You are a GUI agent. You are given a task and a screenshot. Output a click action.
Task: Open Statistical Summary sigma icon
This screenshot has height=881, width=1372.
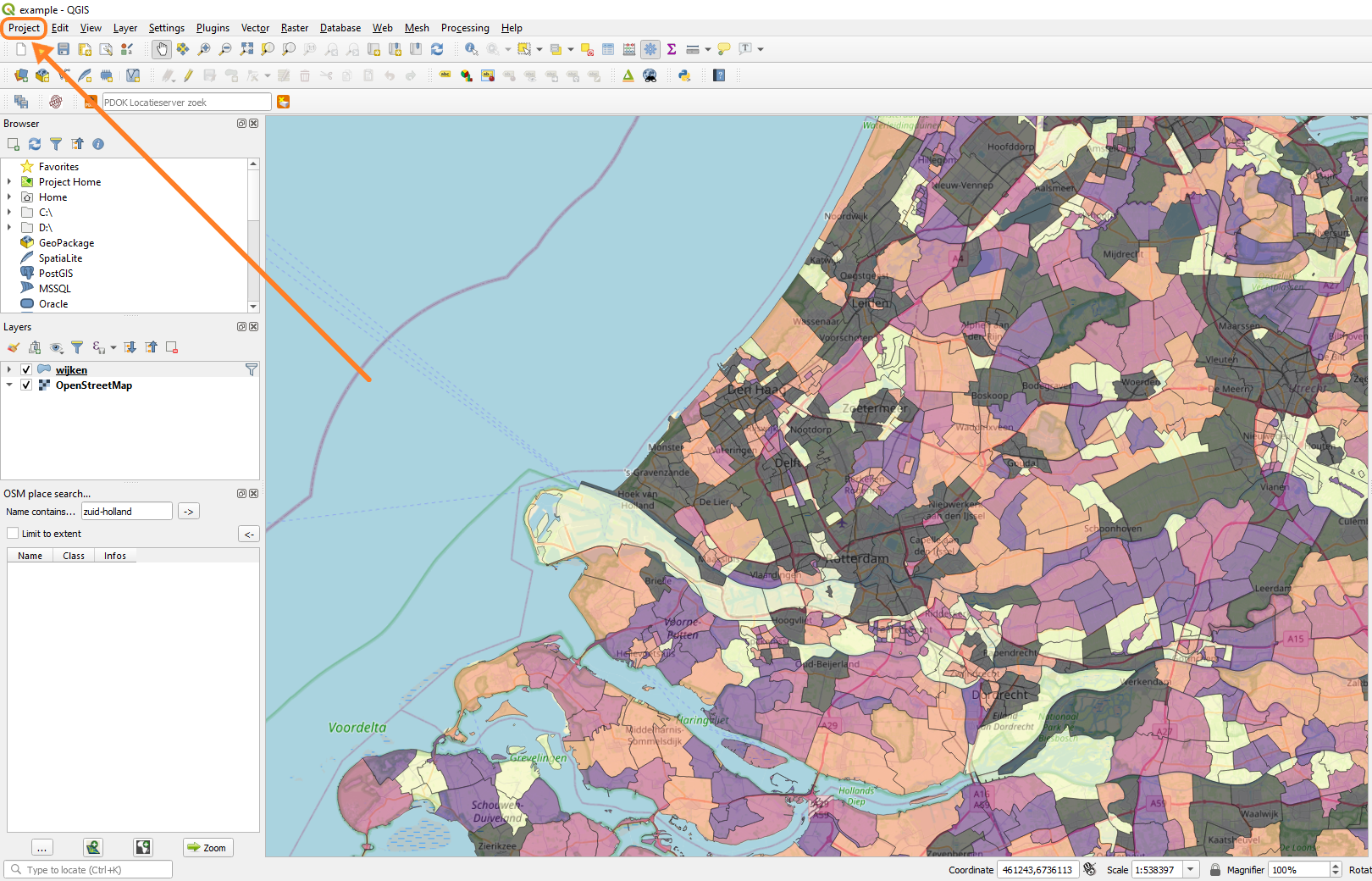coord(672,49)
